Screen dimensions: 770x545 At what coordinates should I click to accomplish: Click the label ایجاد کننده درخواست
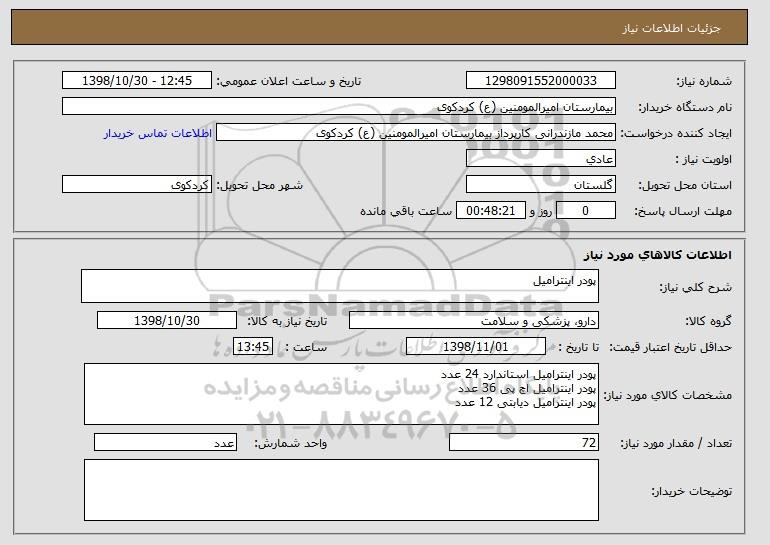click(x=676, y=134)
